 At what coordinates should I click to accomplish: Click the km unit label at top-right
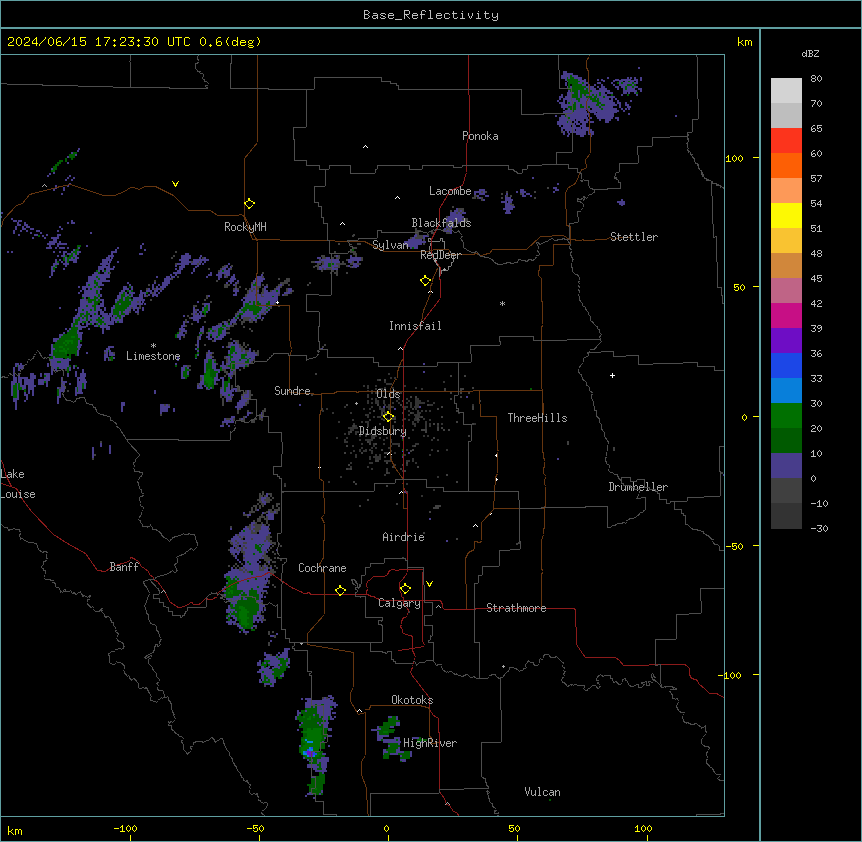pos(744,42)
